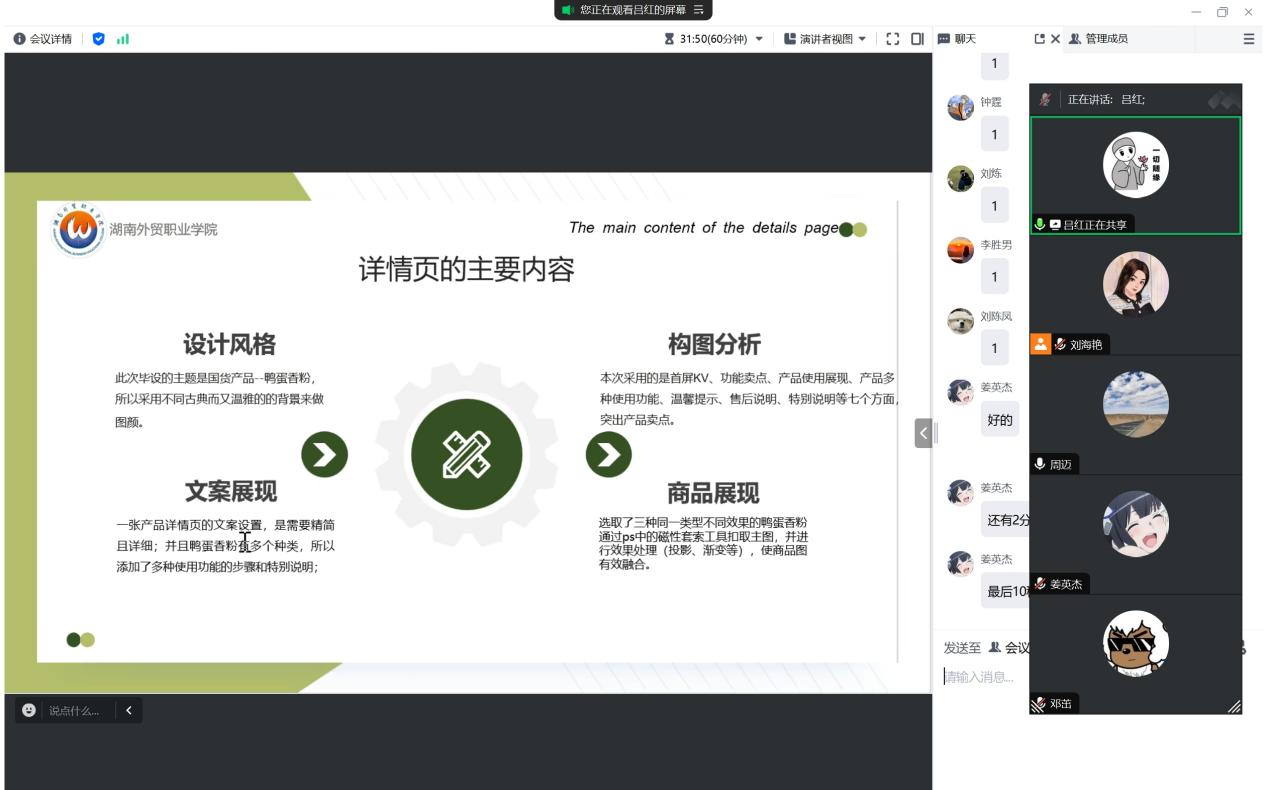Toggle the side panel layout icon
This screenshot has width=1266, height=790.
click(917, 39)
